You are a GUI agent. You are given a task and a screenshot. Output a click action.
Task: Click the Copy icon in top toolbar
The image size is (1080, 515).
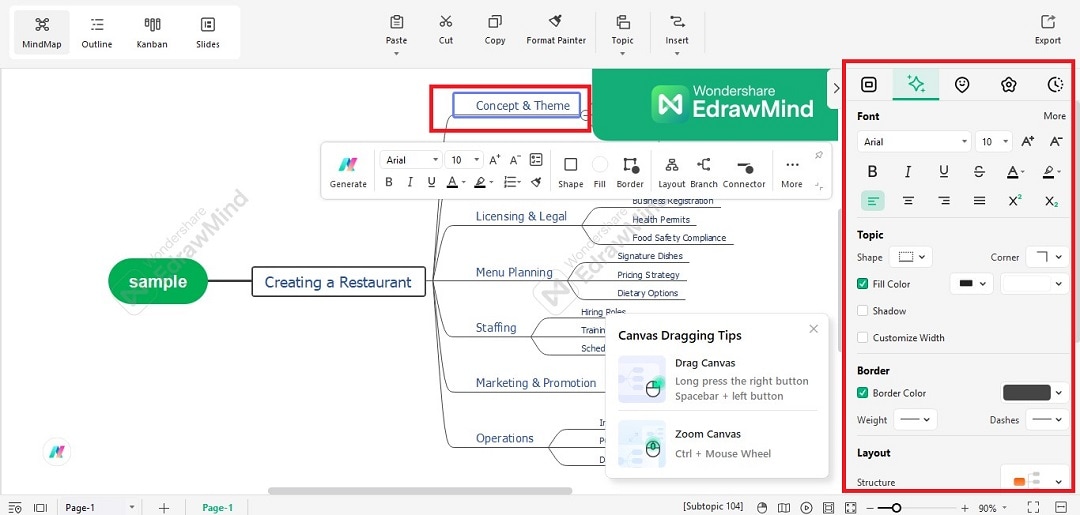pos(495,22)
